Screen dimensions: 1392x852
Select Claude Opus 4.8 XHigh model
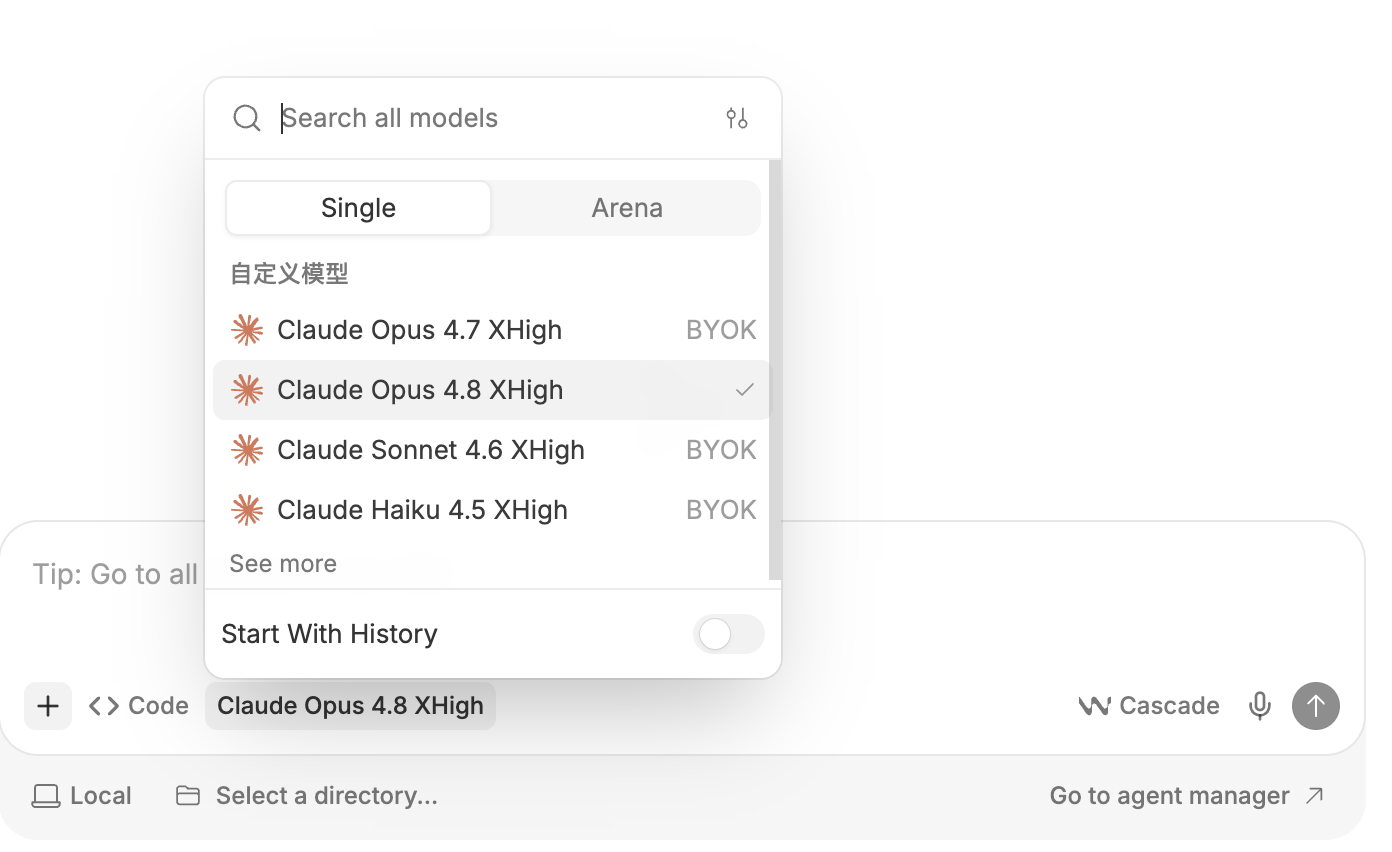(492, 390)
